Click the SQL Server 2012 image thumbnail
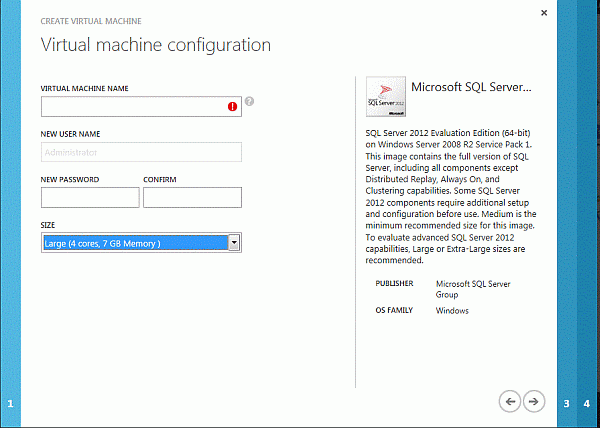Viewport: 600px width, 428px height. pos(386,96)
